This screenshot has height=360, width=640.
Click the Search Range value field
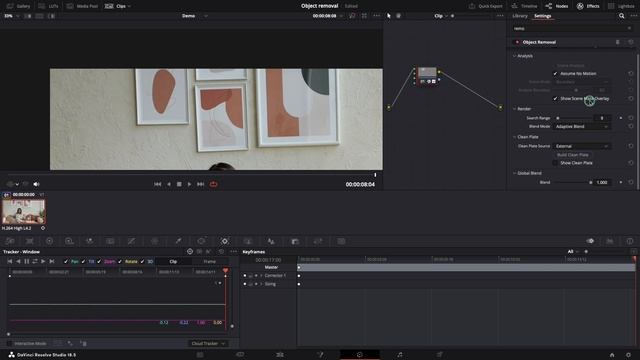pyautogui.click(x=602, y=118)
